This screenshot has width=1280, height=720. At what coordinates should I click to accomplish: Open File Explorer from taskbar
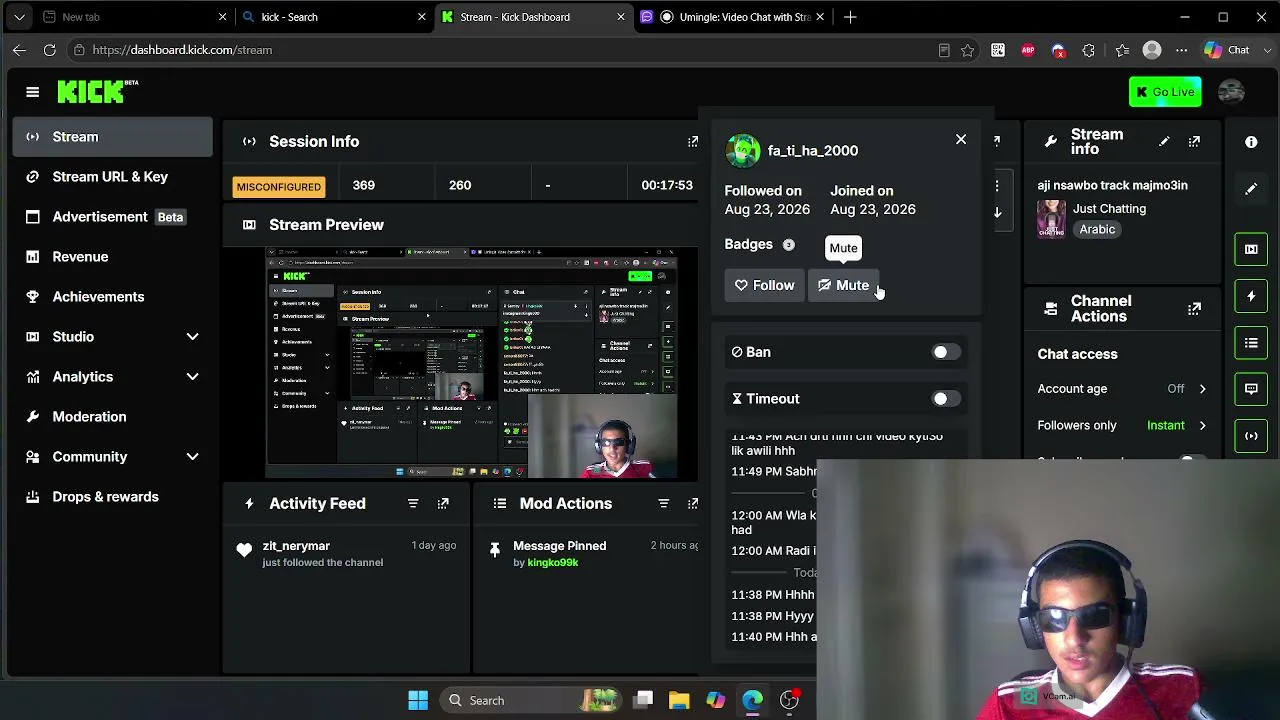coord(679,701)
